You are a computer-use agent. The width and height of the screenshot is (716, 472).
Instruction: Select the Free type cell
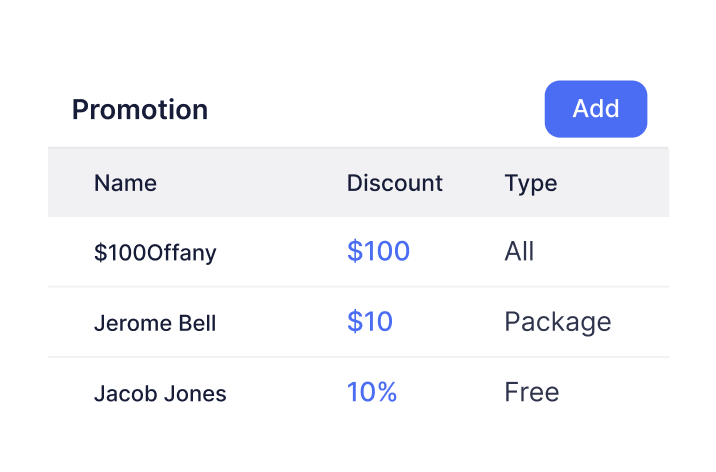[x=531, y=392]
